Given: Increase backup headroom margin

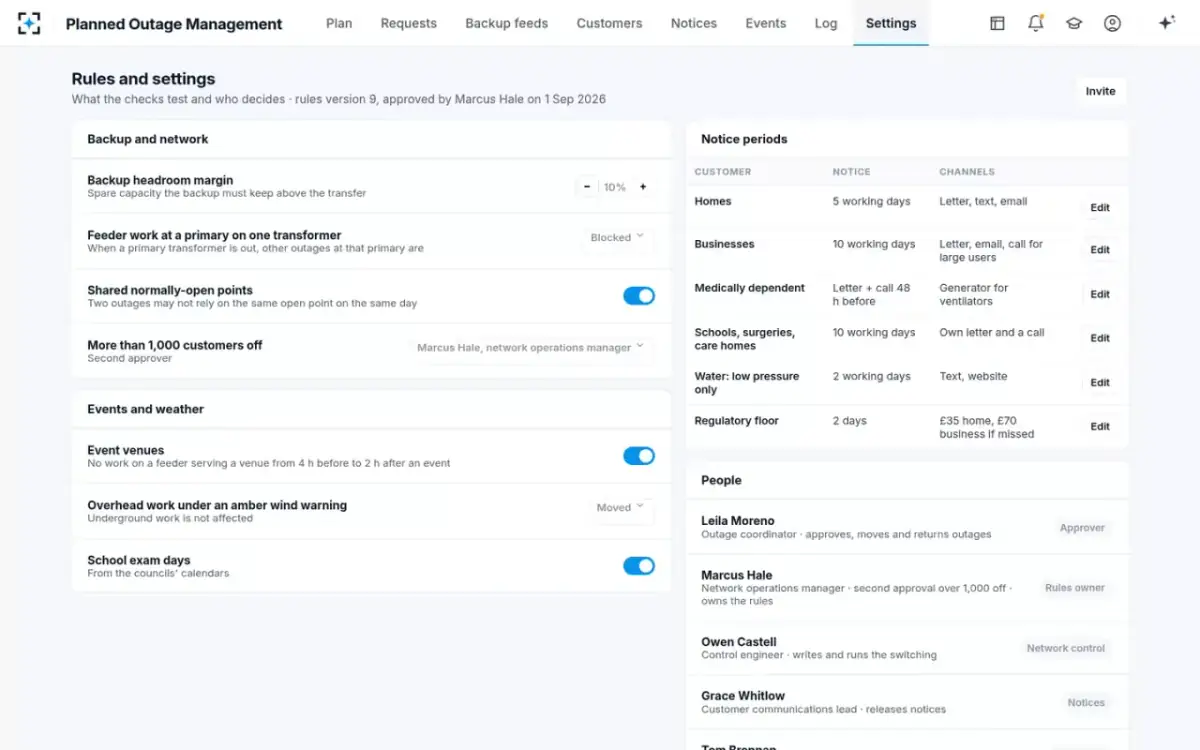Looking at the screenshot, I should pos(643,187).
